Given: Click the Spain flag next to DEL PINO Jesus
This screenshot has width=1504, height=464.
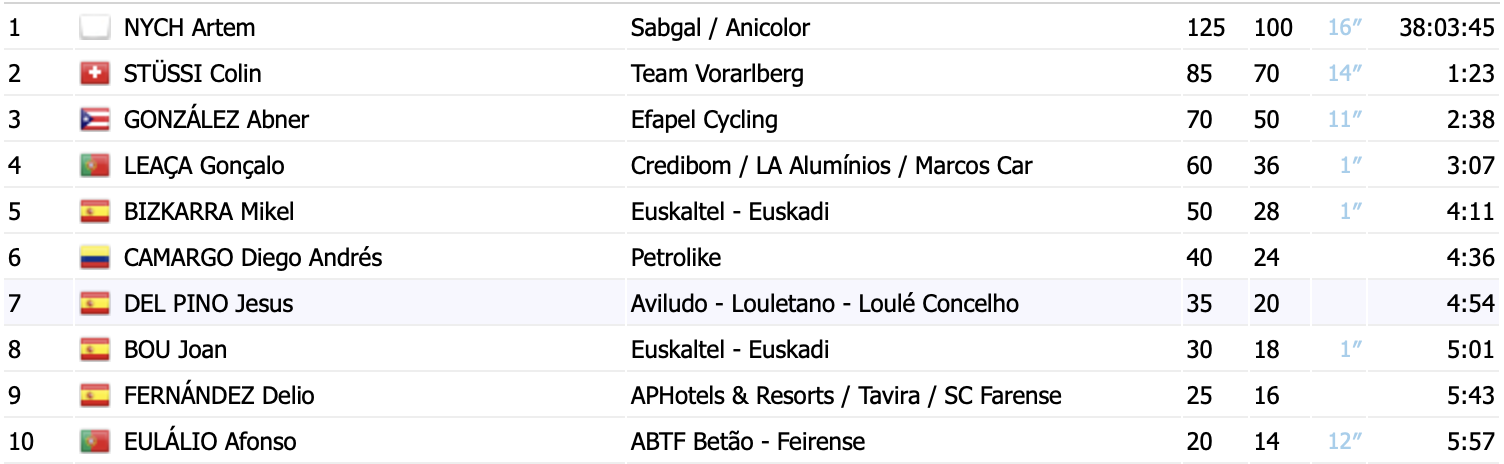Looking at the screenshot, I should click(94, 304).
